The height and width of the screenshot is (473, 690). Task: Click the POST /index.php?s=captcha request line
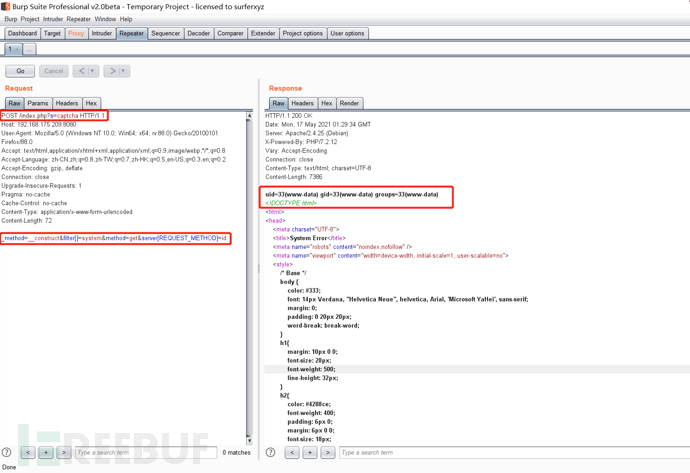[53, 116]
